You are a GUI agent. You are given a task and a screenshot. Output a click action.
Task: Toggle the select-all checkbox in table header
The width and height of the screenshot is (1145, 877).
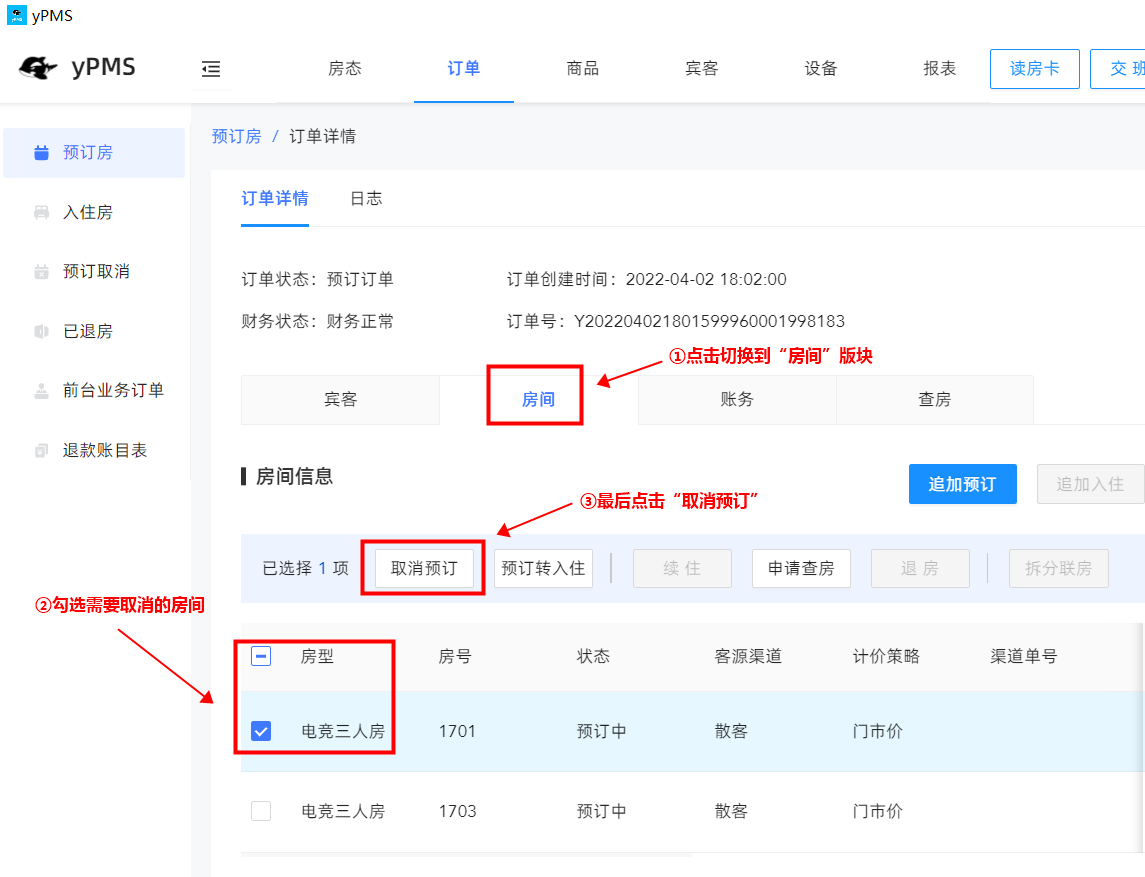tap(261, 656)
